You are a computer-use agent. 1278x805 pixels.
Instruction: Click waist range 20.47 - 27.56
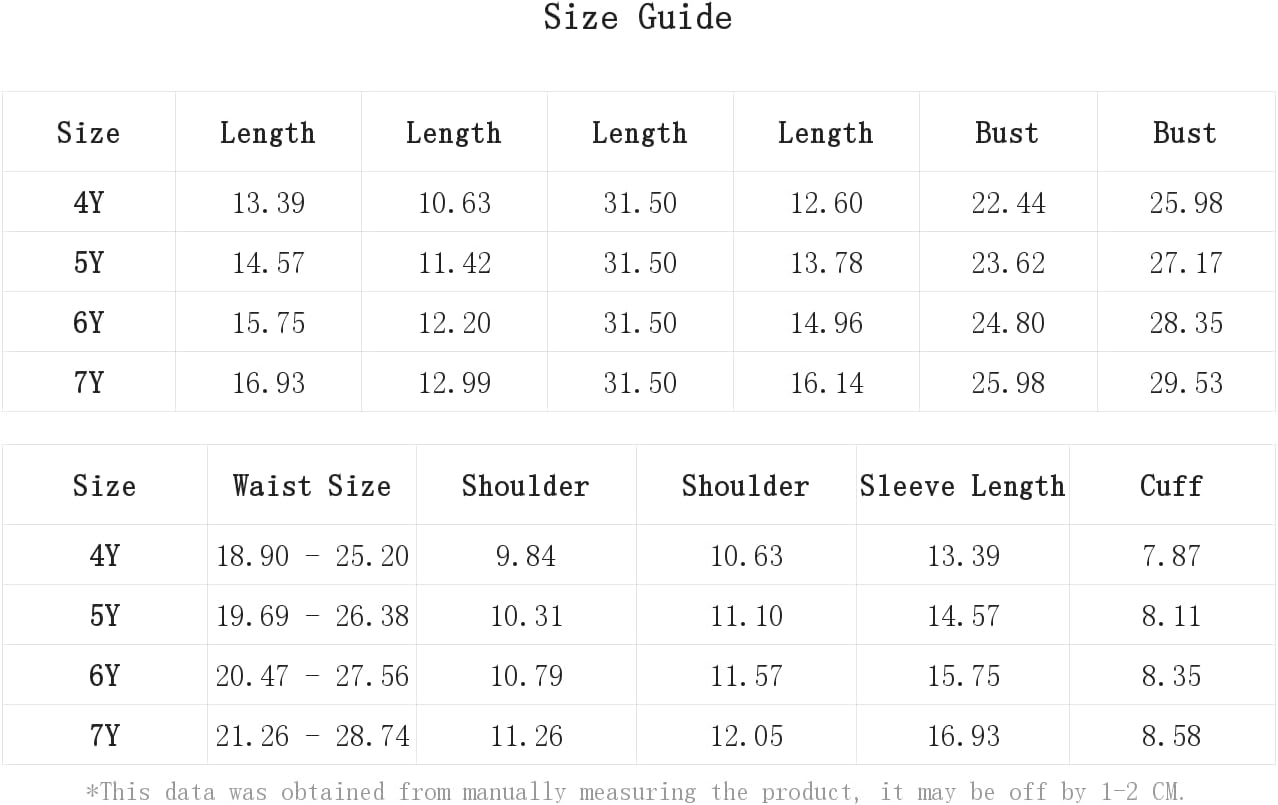click(312, 676)
